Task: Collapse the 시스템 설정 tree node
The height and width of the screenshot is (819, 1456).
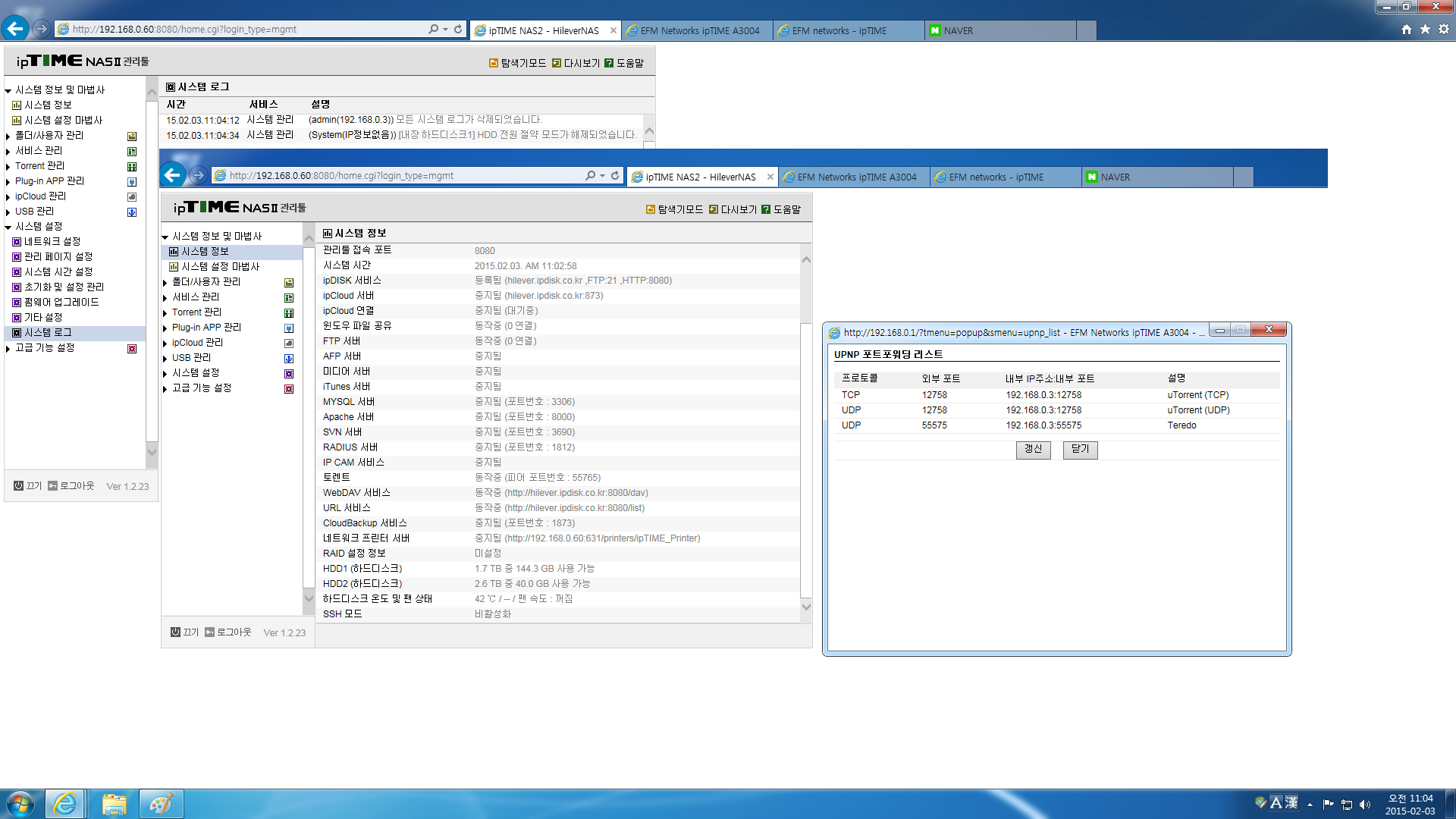Action: coord(8,227)
